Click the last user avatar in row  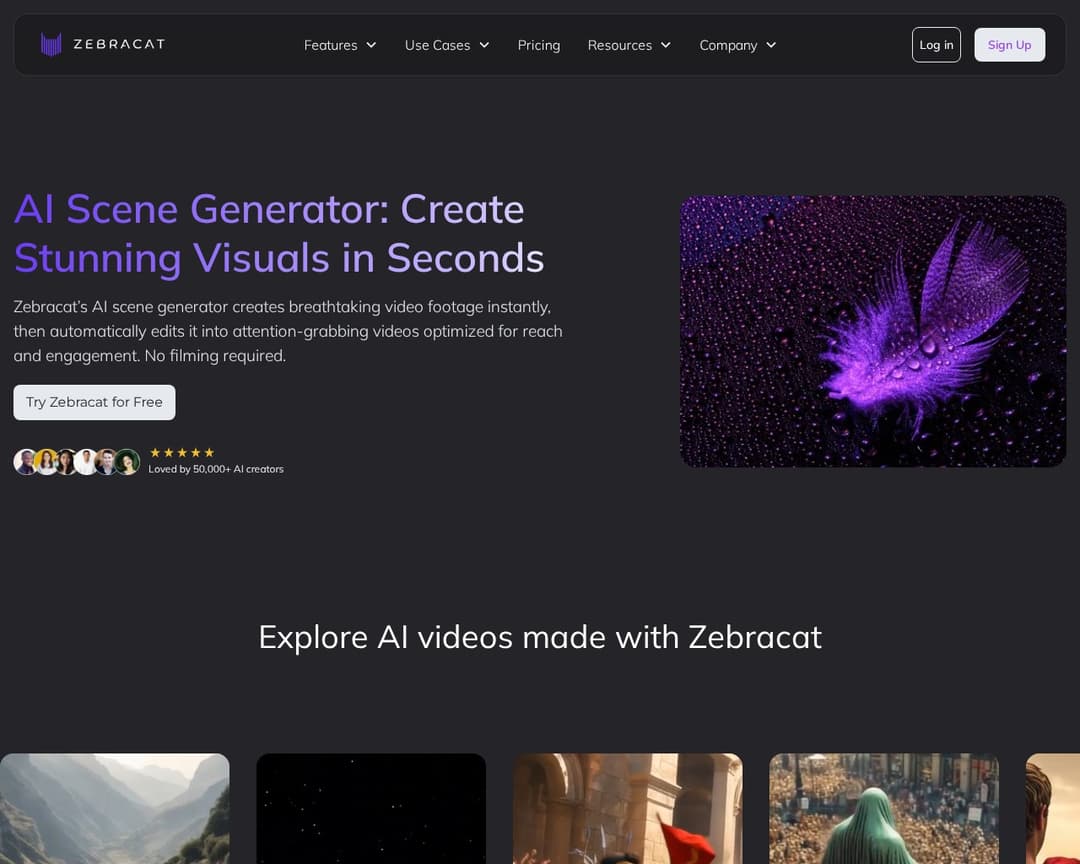(x=127, y=462)
